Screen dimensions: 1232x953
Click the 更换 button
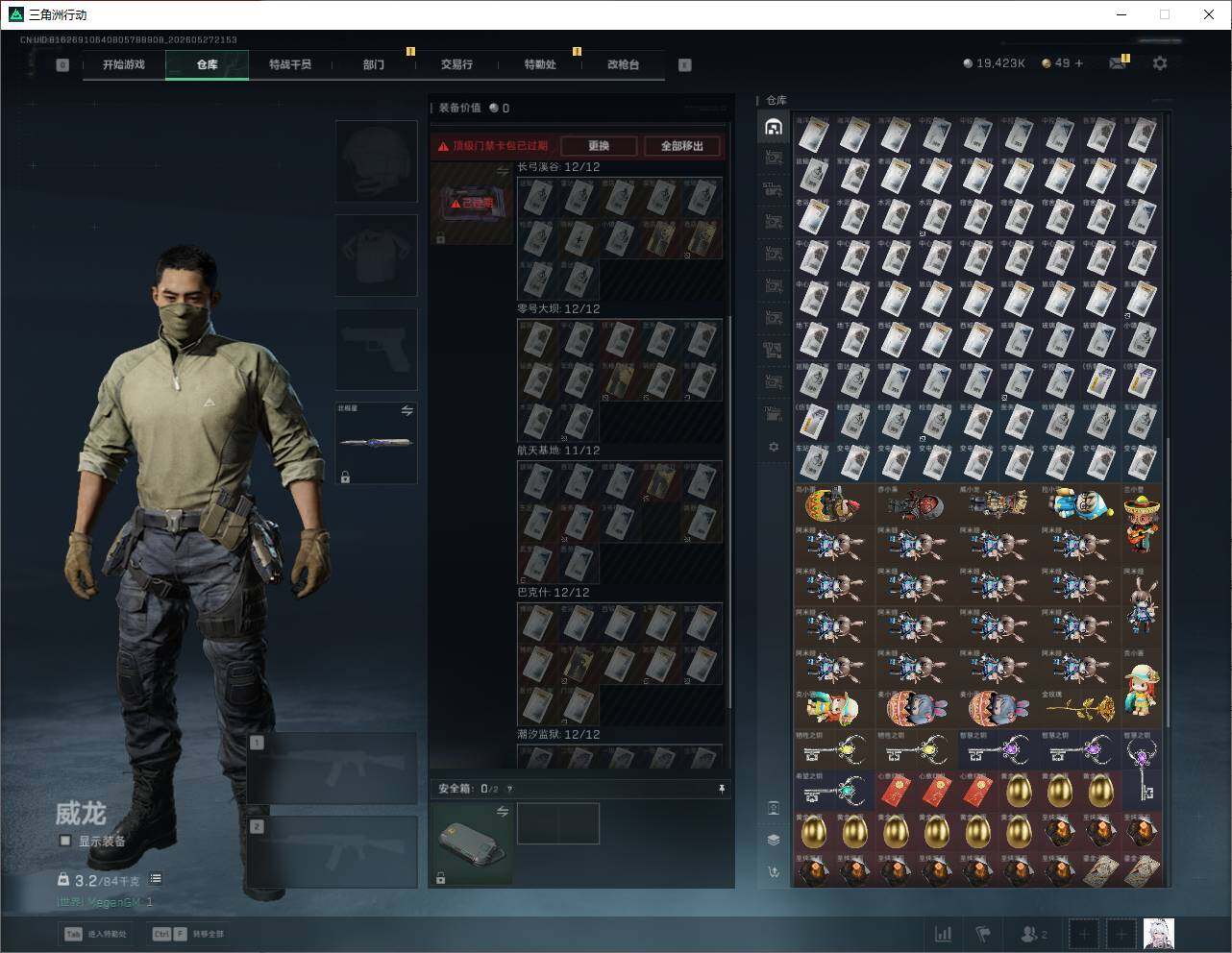[x=599, y=146]
